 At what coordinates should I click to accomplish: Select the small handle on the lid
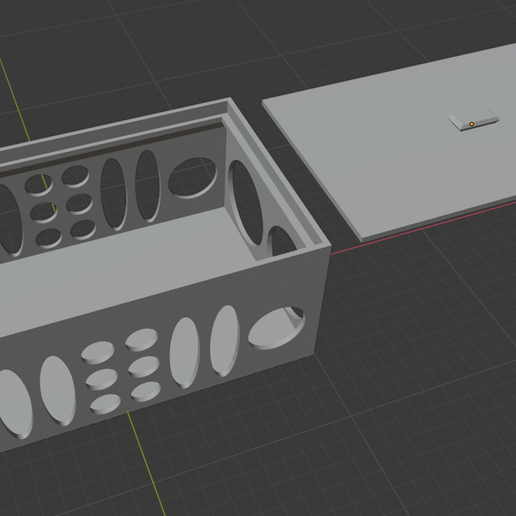tap(473, 119)
